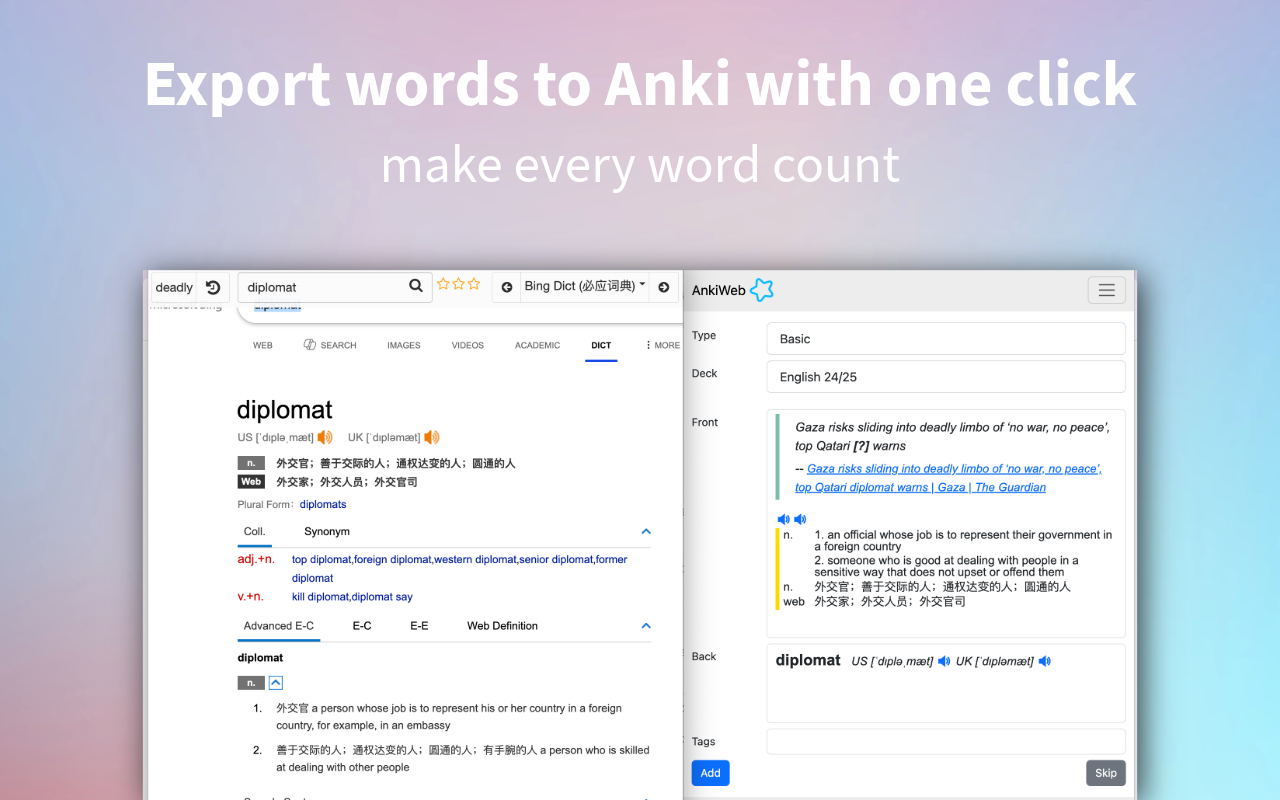Click the AnkiWeb star logo
1280x800 pixels.
[762, 289]
